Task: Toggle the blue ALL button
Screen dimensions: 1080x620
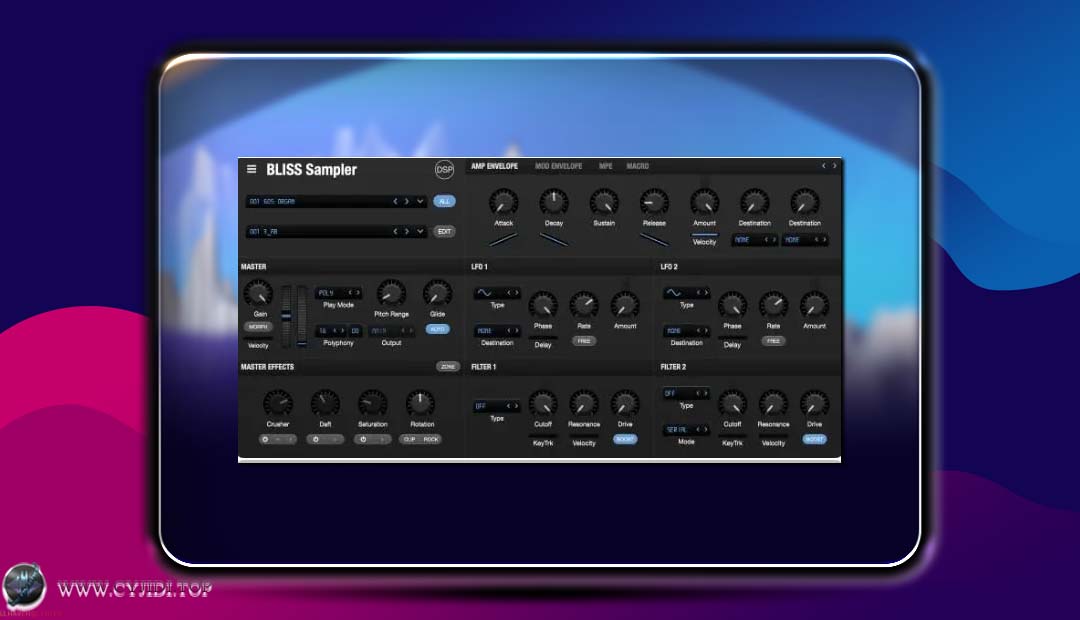Action: coord(444,201)
